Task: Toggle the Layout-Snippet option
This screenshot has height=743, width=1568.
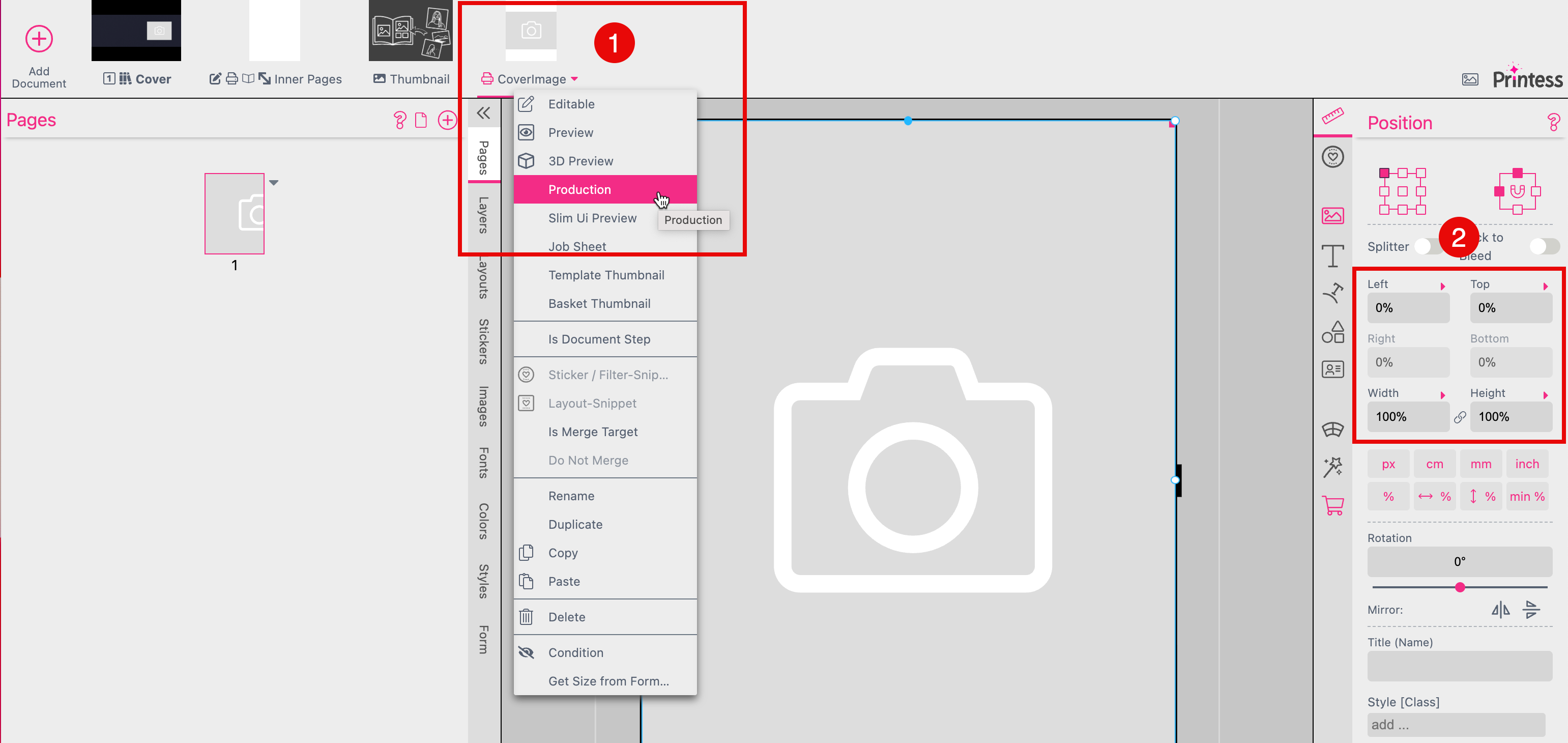Action: (x=605, y=403)
